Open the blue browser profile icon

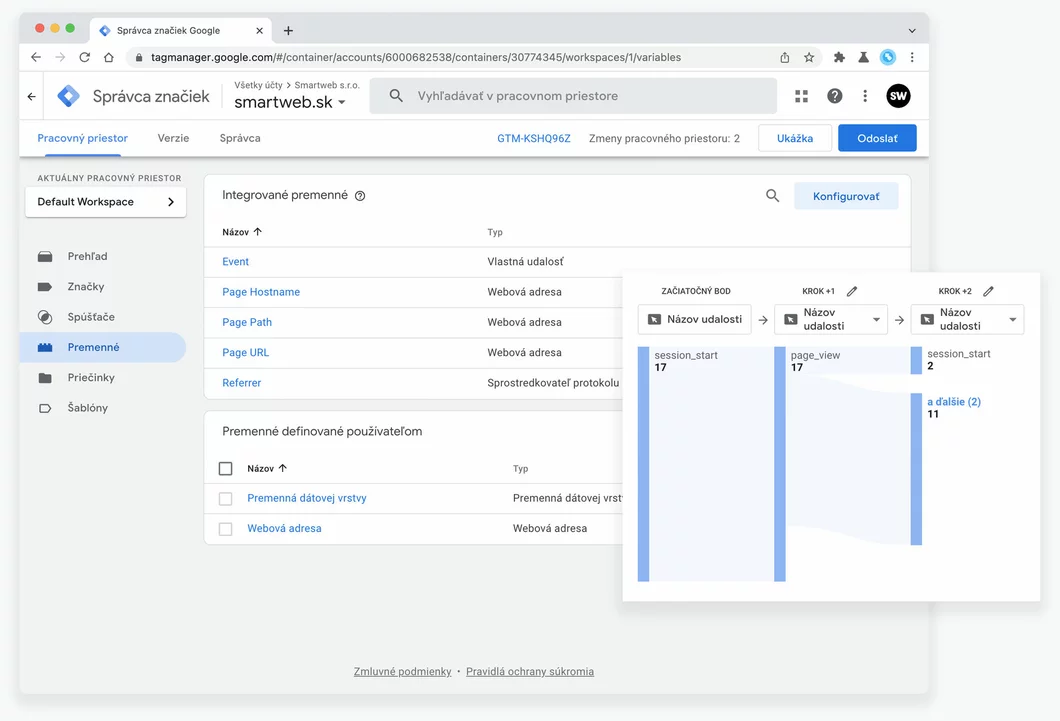click(888, 57)
